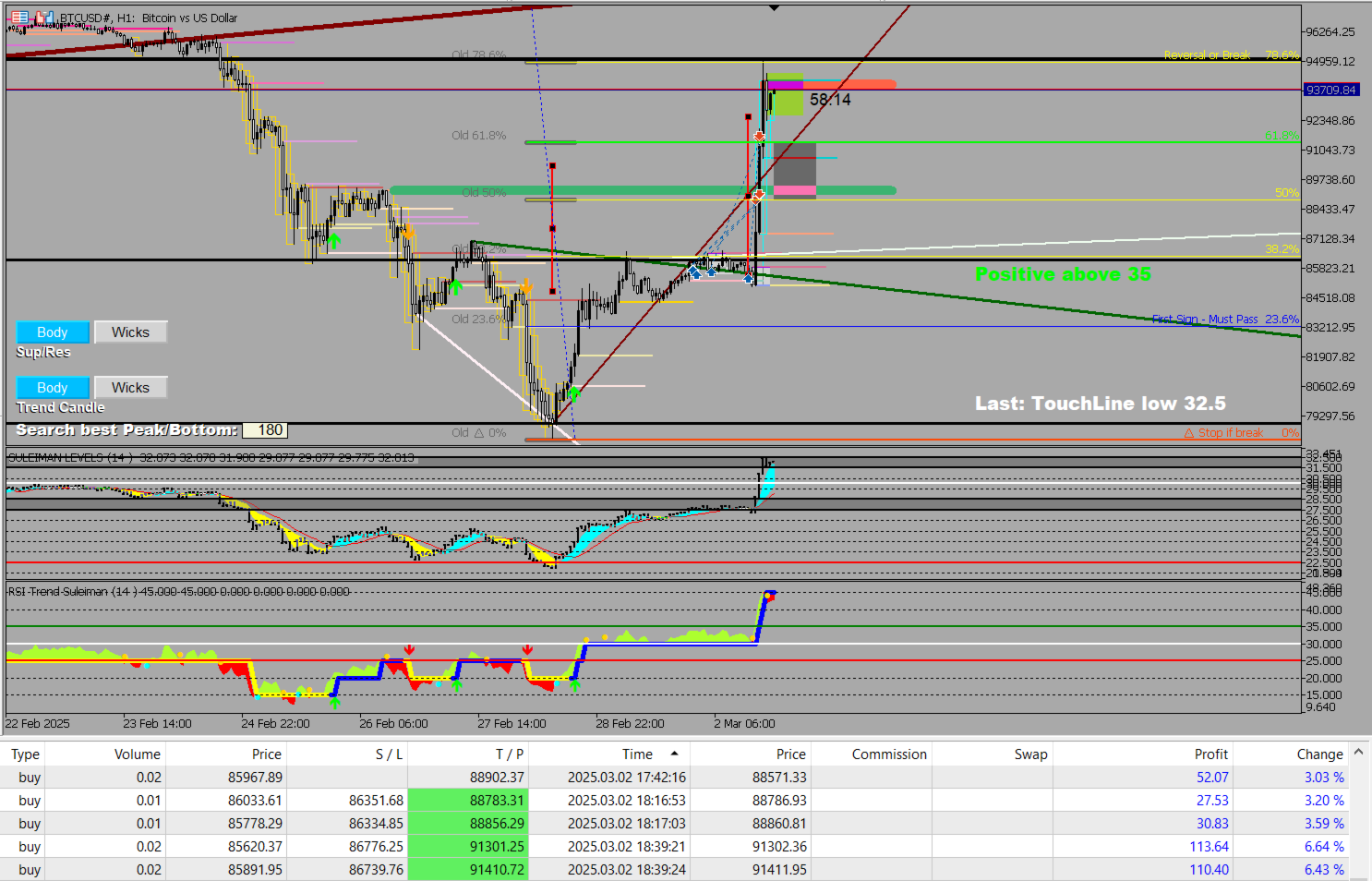
Task: Toggle the Body button for Sup/Res
Action: 53,332
